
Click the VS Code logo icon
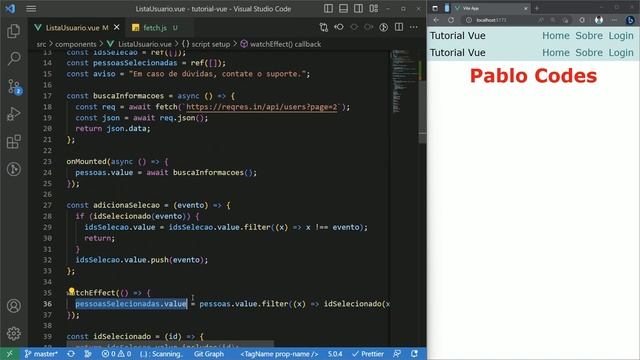point(10,9)
